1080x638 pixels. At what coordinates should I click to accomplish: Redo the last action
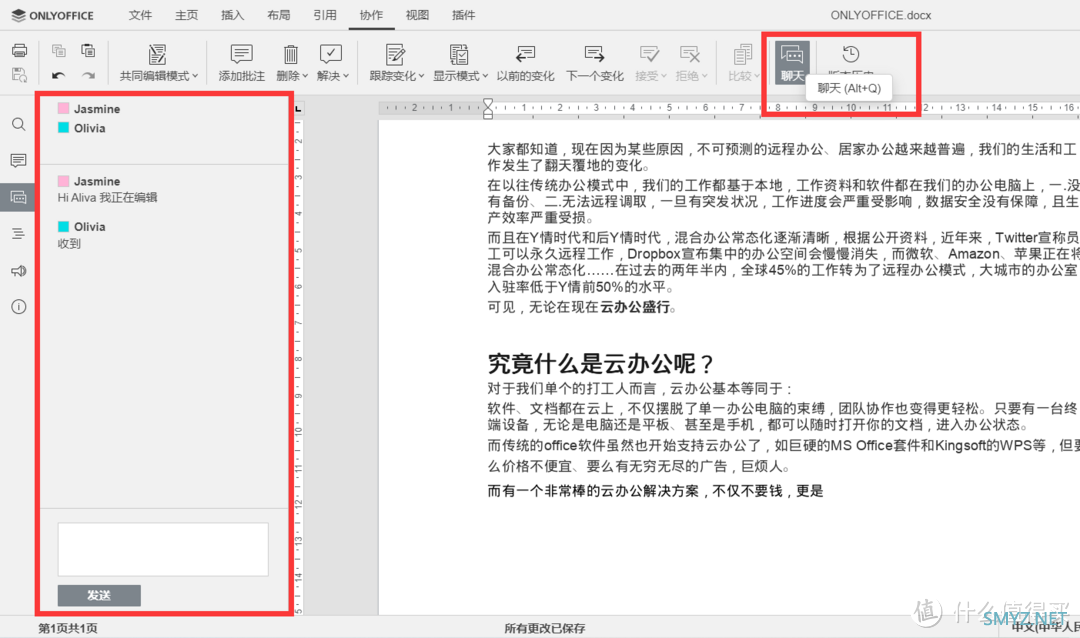[x=87, y=75]
